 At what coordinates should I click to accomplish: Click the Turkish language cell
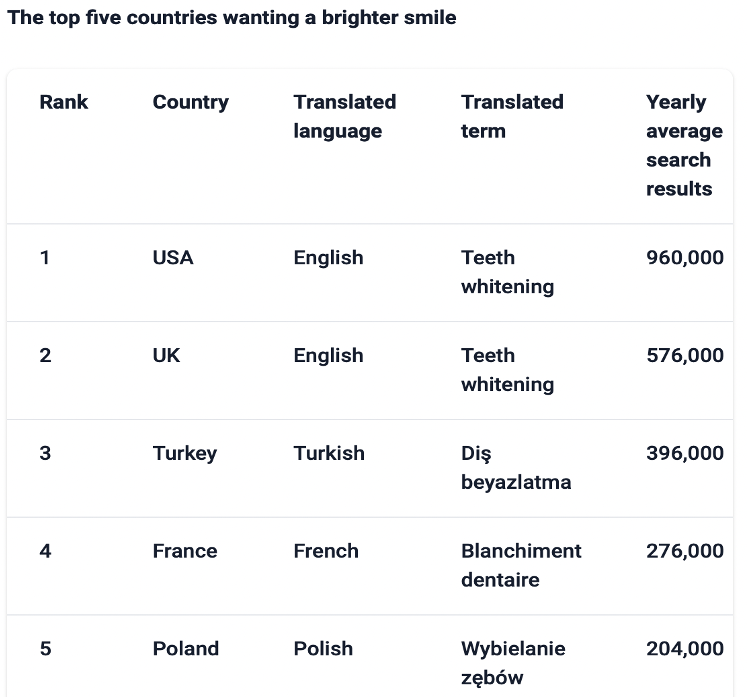[329, 453]
